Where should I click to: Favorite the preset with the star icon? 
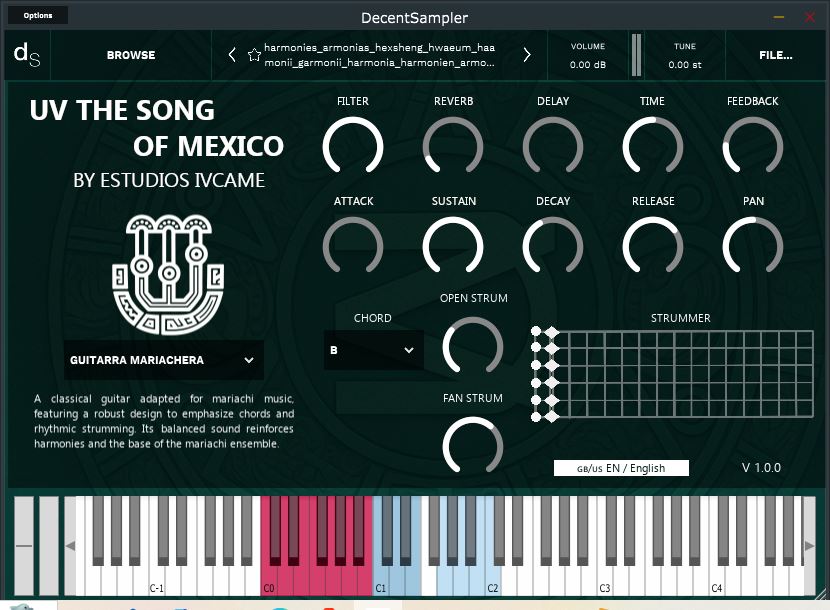tap(254, 55)
